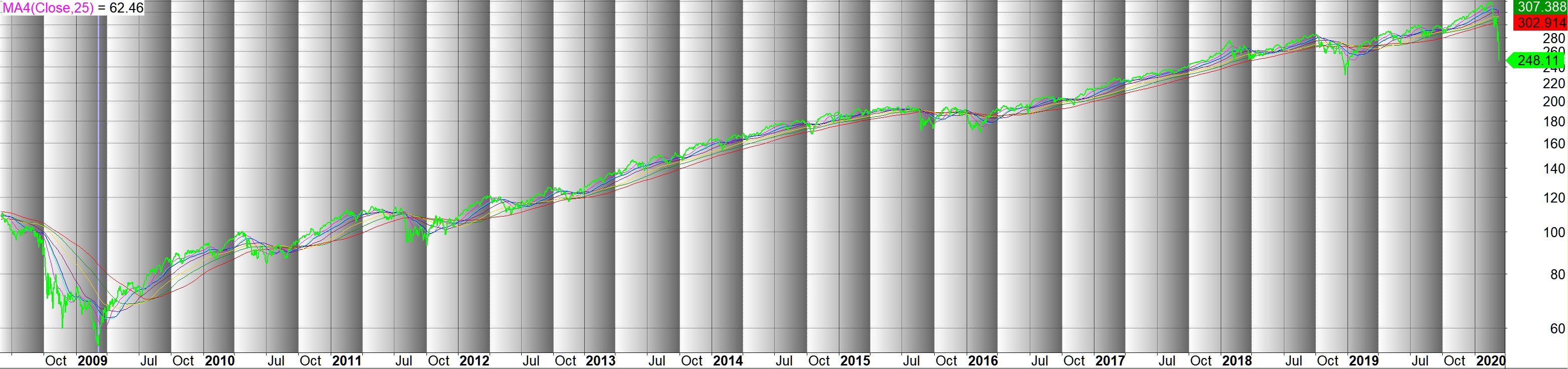
Task: Click the 280 price axis label
Action: [1553, 39]
